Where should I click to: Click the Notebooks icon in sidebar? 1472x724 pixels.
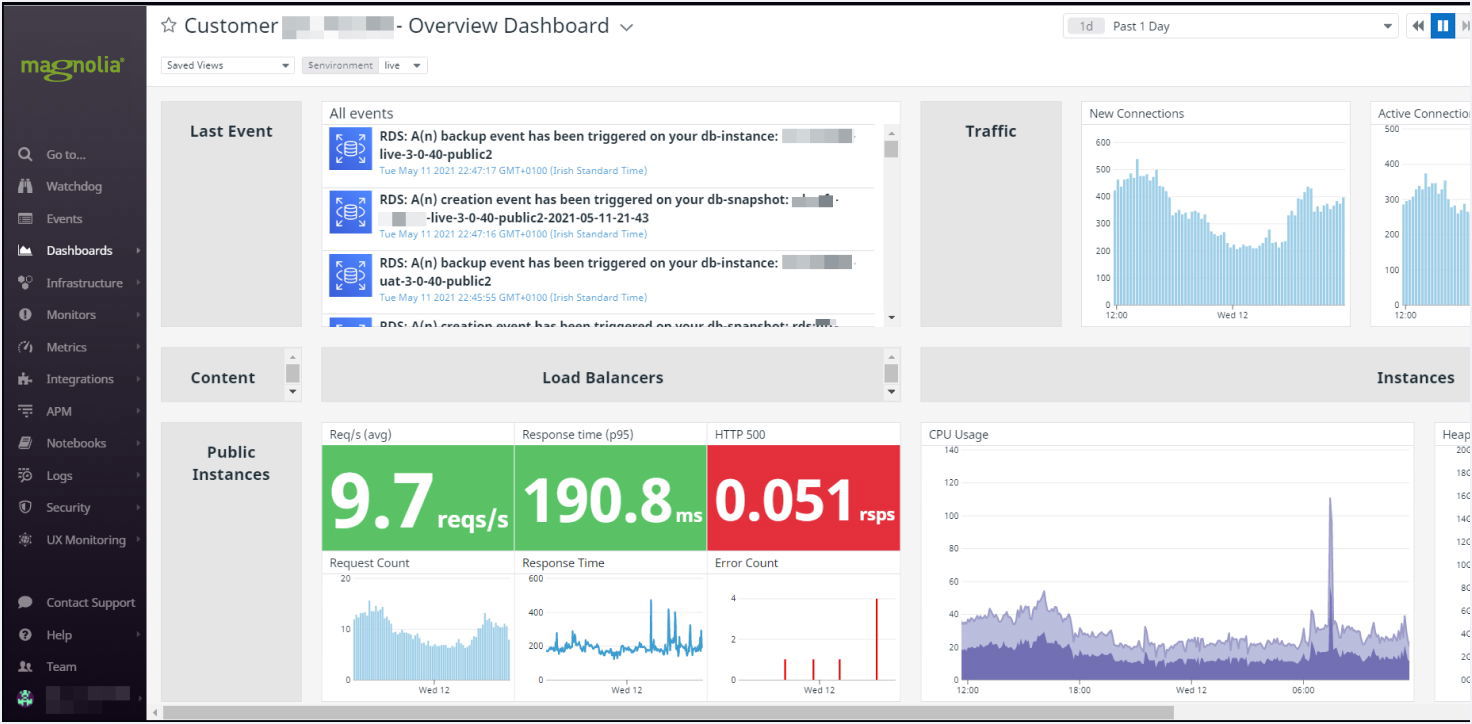coord(26,443)
